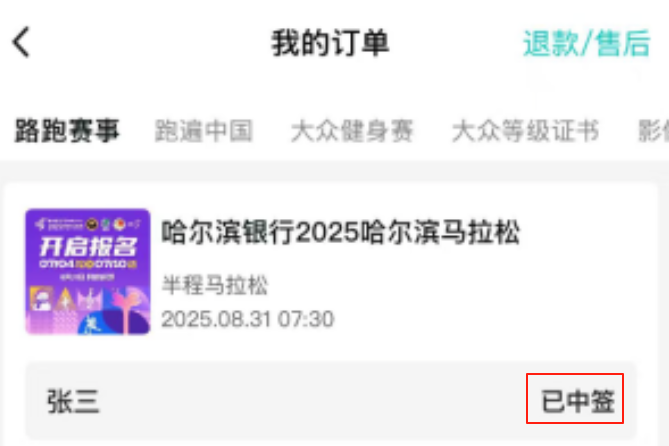Click the gray registrant row background

tap(331, 400)
